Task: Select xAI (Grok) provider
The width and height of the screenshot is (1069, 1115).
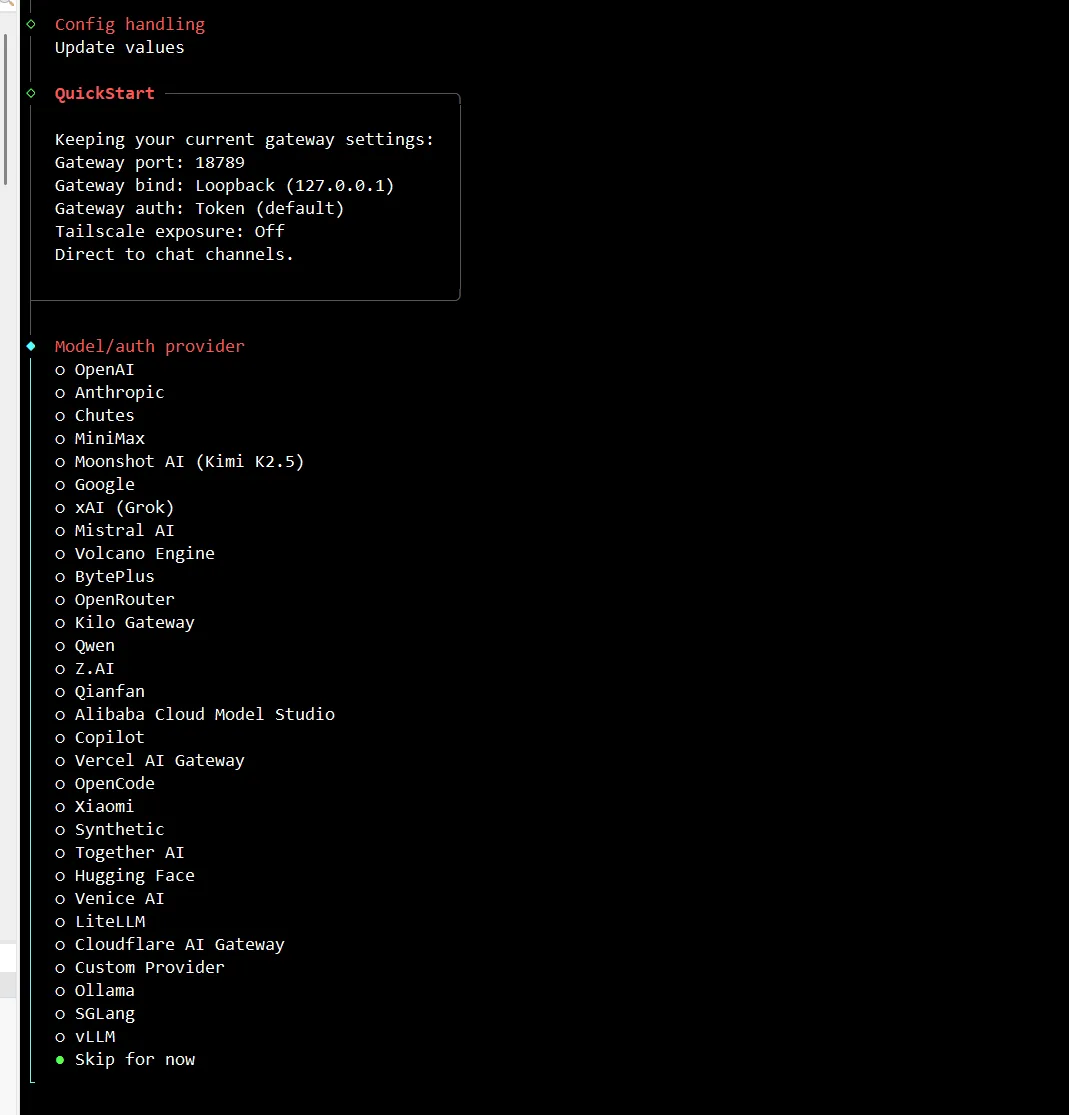Action: pyautogui.click(x=115, y=508)
